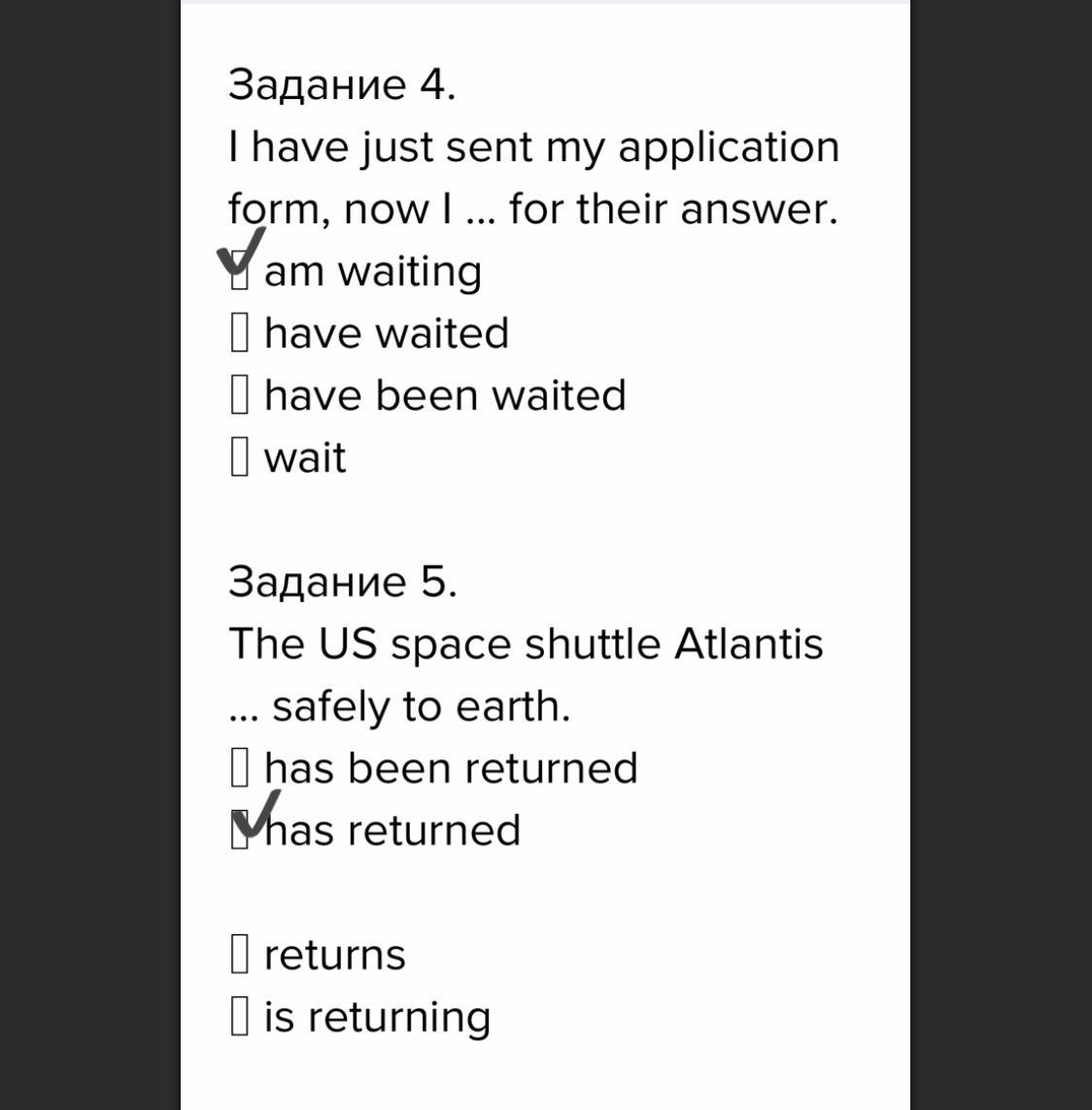
Task: Tick the checkbox beside 'is returning'
Action: point(240,1017)
